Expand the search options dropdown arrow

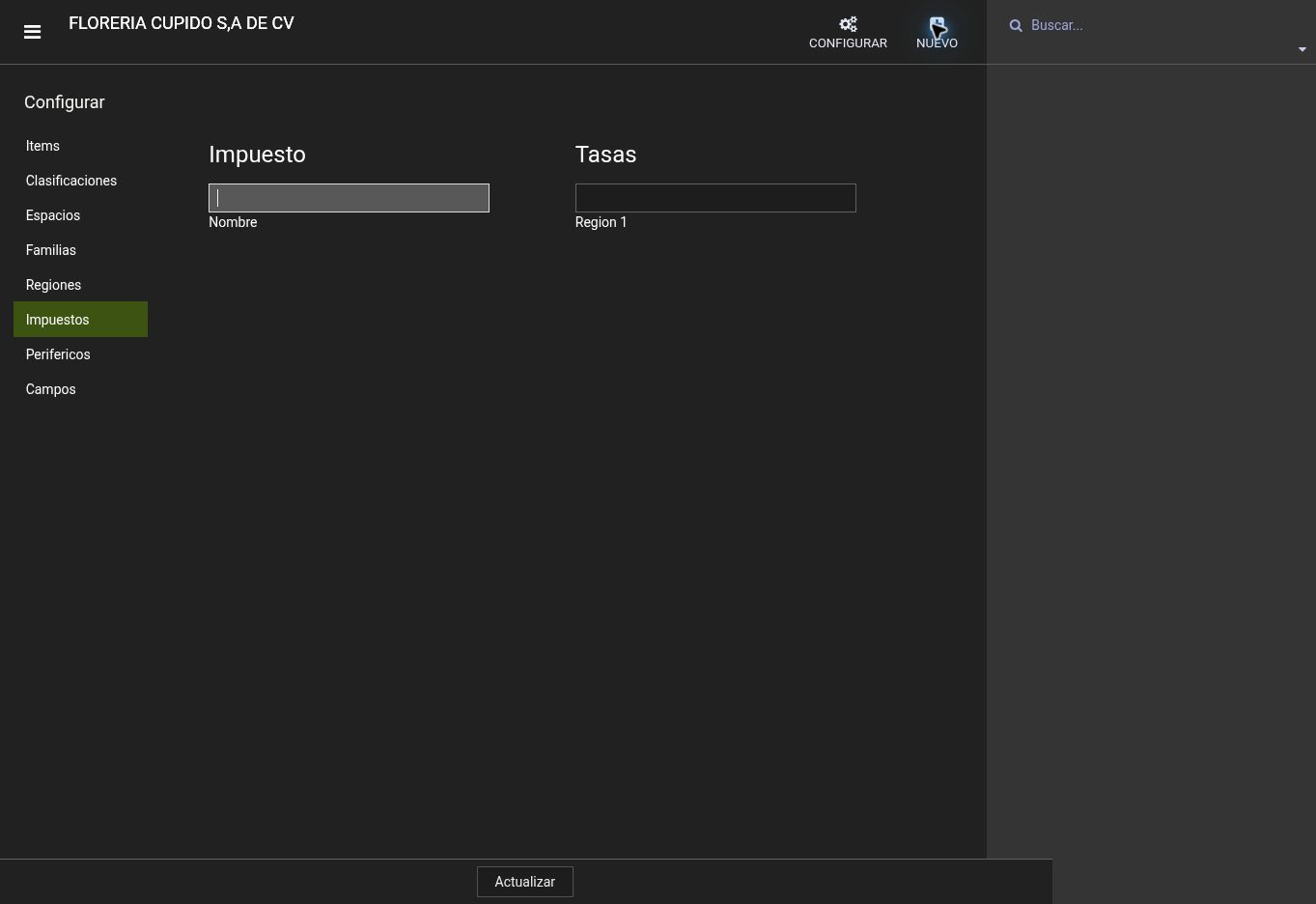point(1302,49)
